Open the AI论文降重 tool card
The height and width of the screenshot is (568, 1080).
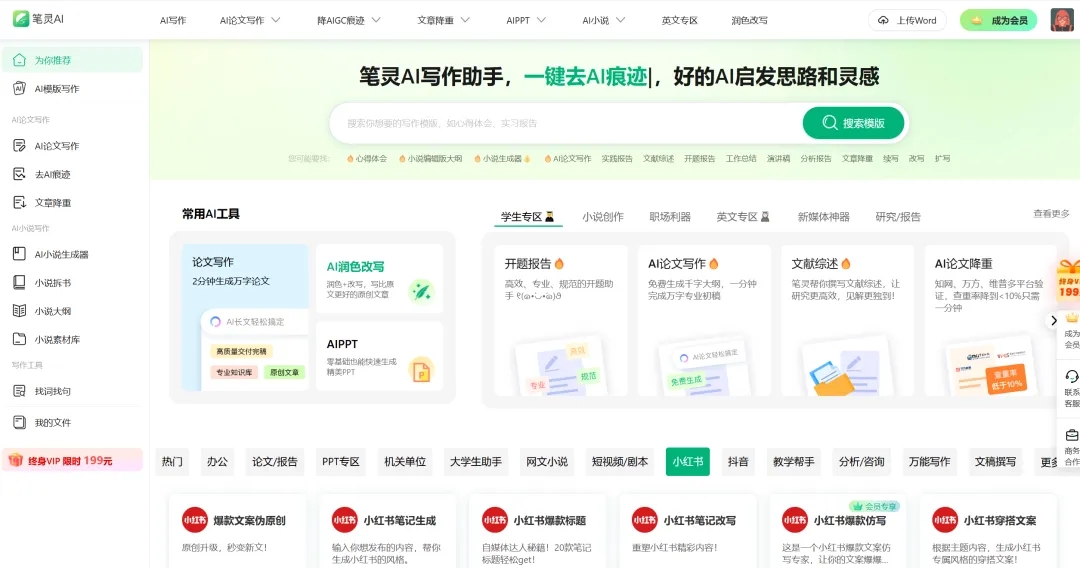coord(990,320)
